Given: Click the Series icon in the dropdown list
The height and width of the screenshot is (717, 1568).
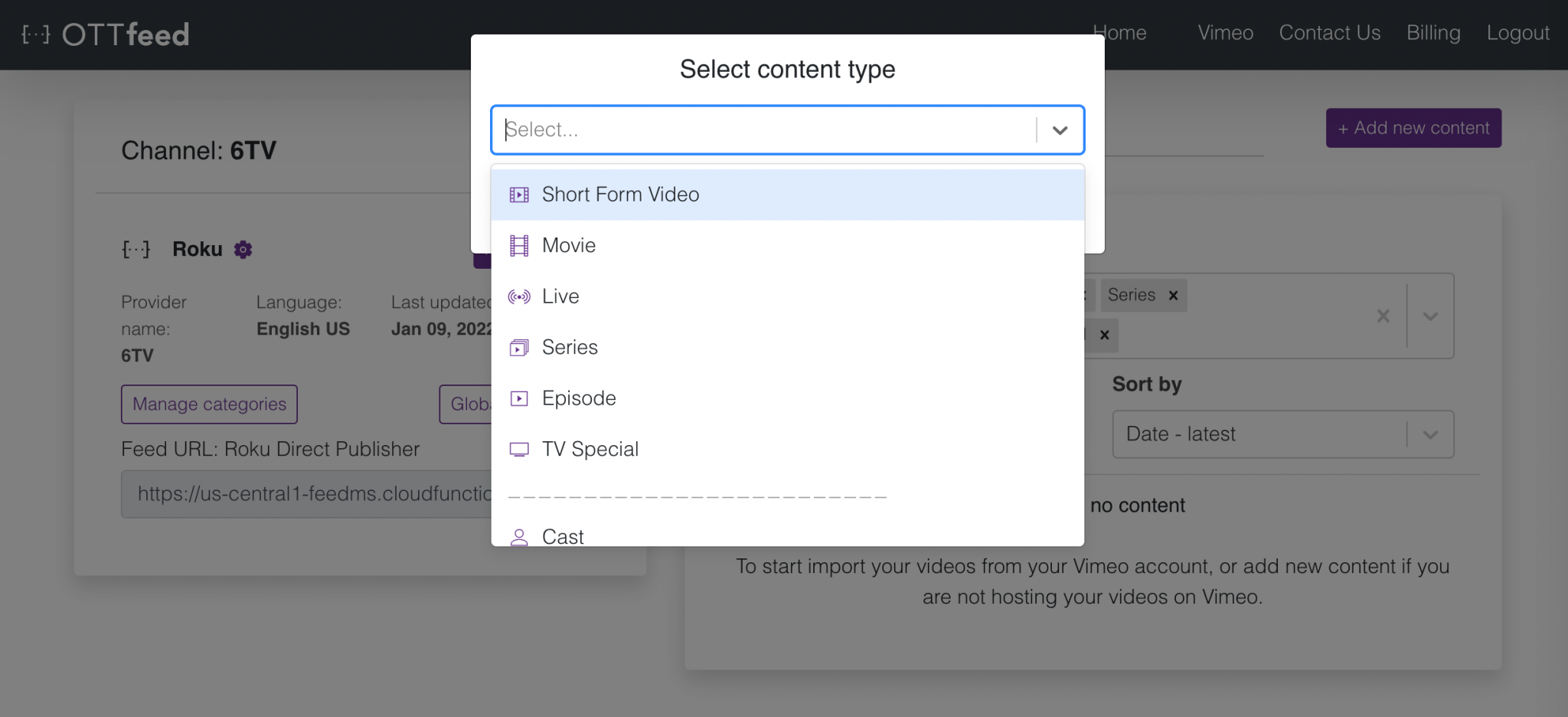Looking at the screenshot, I should pos(519,347).
